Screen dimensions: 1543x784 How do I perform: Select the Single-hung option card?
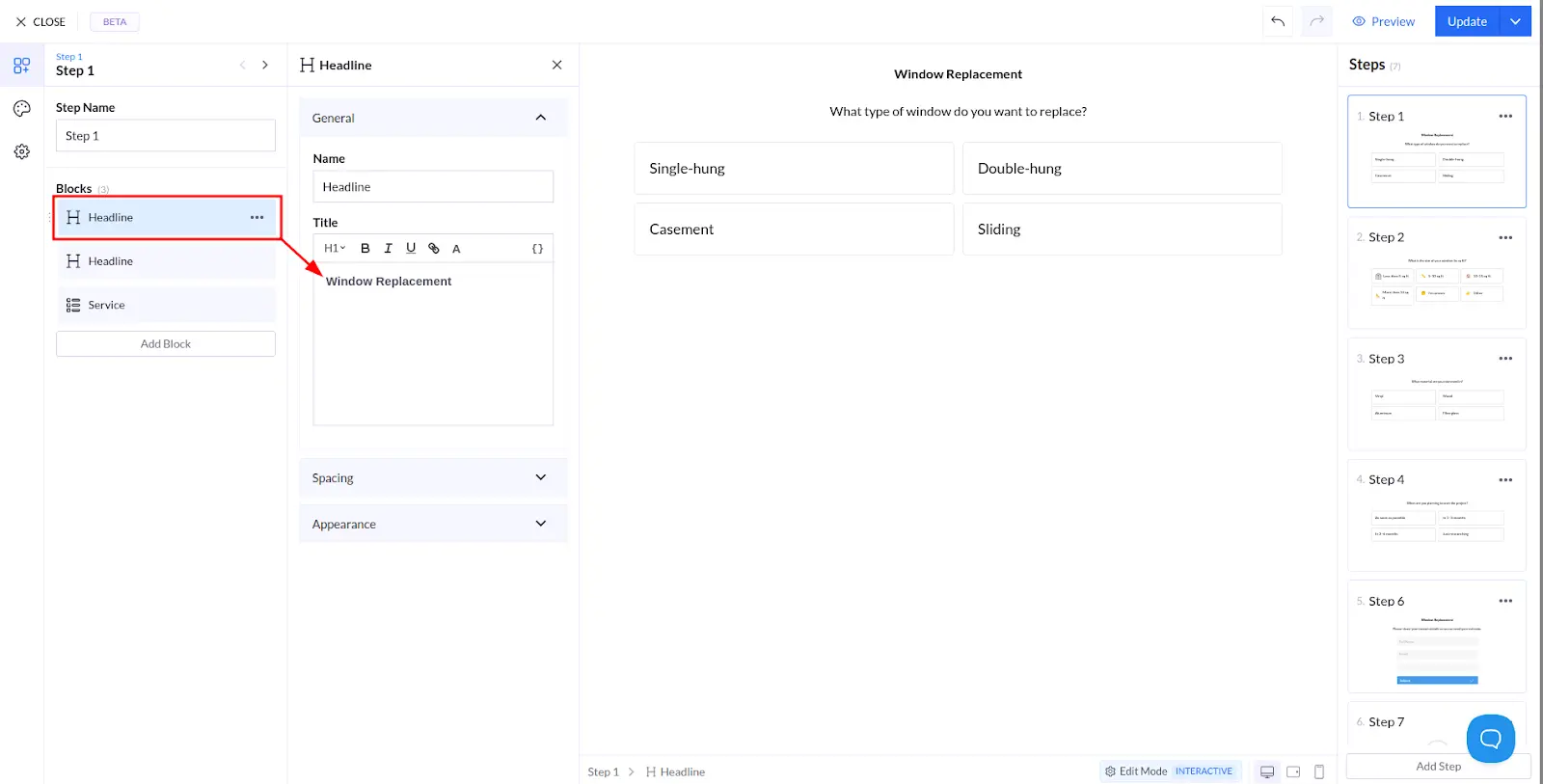(x=794, y=169)
